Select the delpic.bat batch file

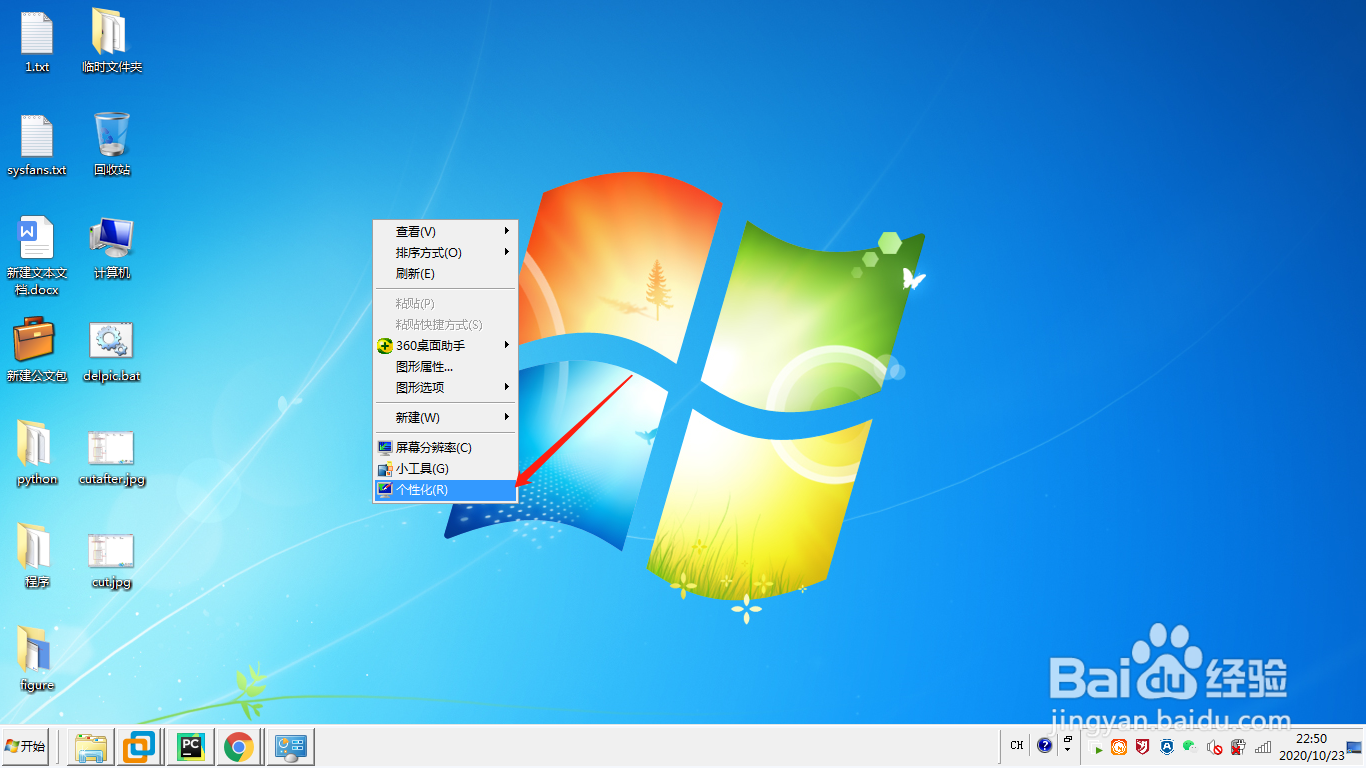(111, 352)
